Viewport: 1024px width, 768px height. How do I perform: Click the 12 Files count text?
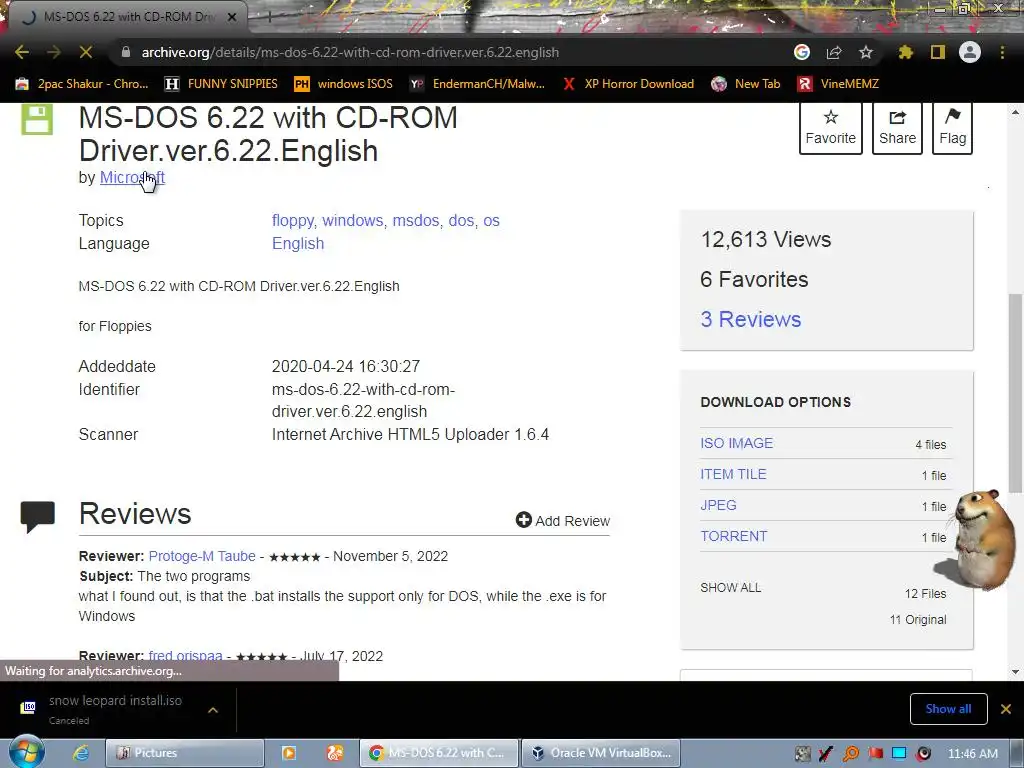(925, 594)
